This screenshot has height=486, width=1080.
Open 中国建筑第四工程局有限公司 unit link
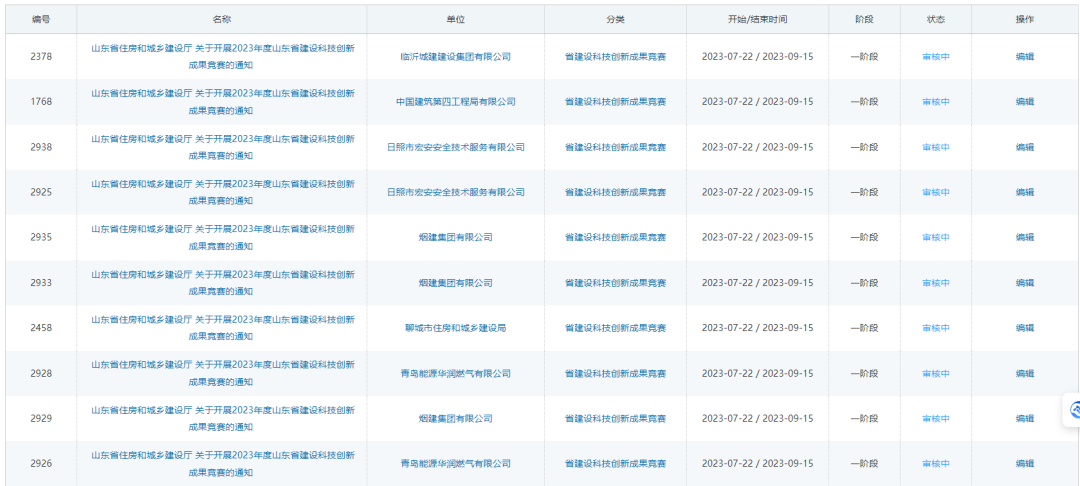click(455, 102)
